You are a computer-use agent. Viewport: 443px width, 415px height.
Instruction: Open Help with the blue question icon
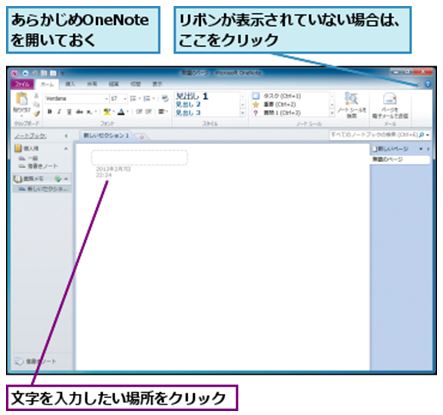click(x=428, y=84)
